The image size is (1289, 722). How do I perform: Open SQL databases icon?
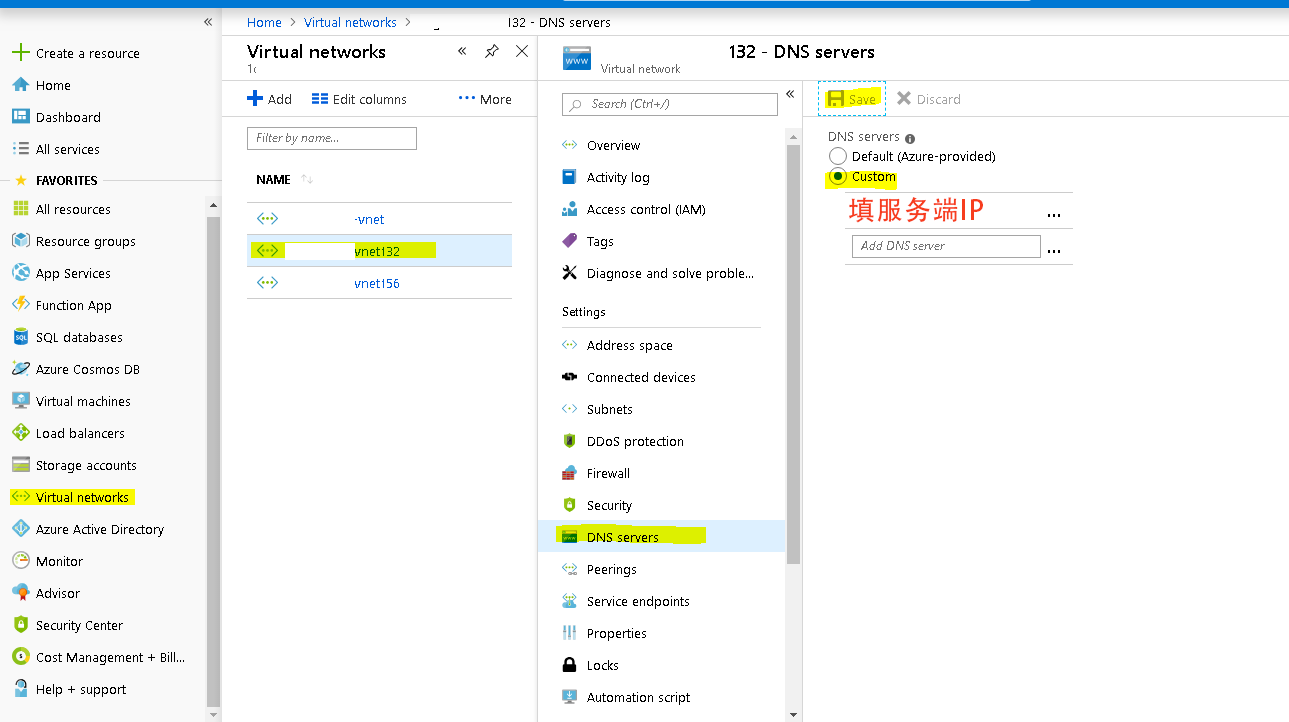(21, 337)
